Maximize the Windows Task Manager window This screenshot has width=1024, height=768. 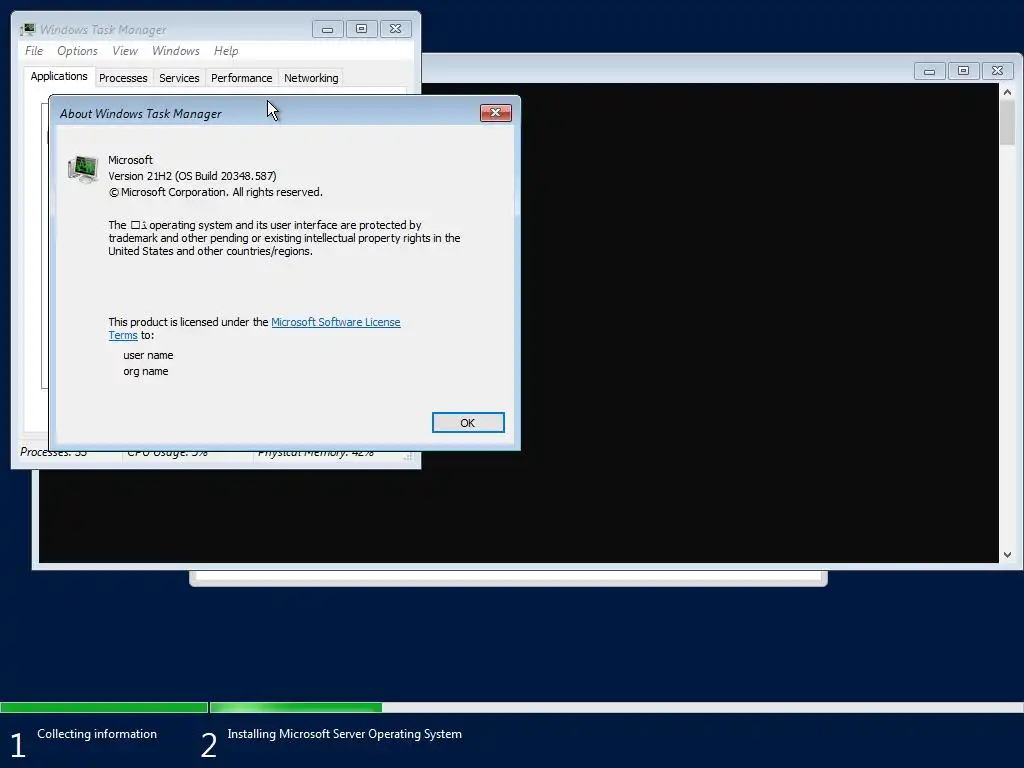[361, 29]
